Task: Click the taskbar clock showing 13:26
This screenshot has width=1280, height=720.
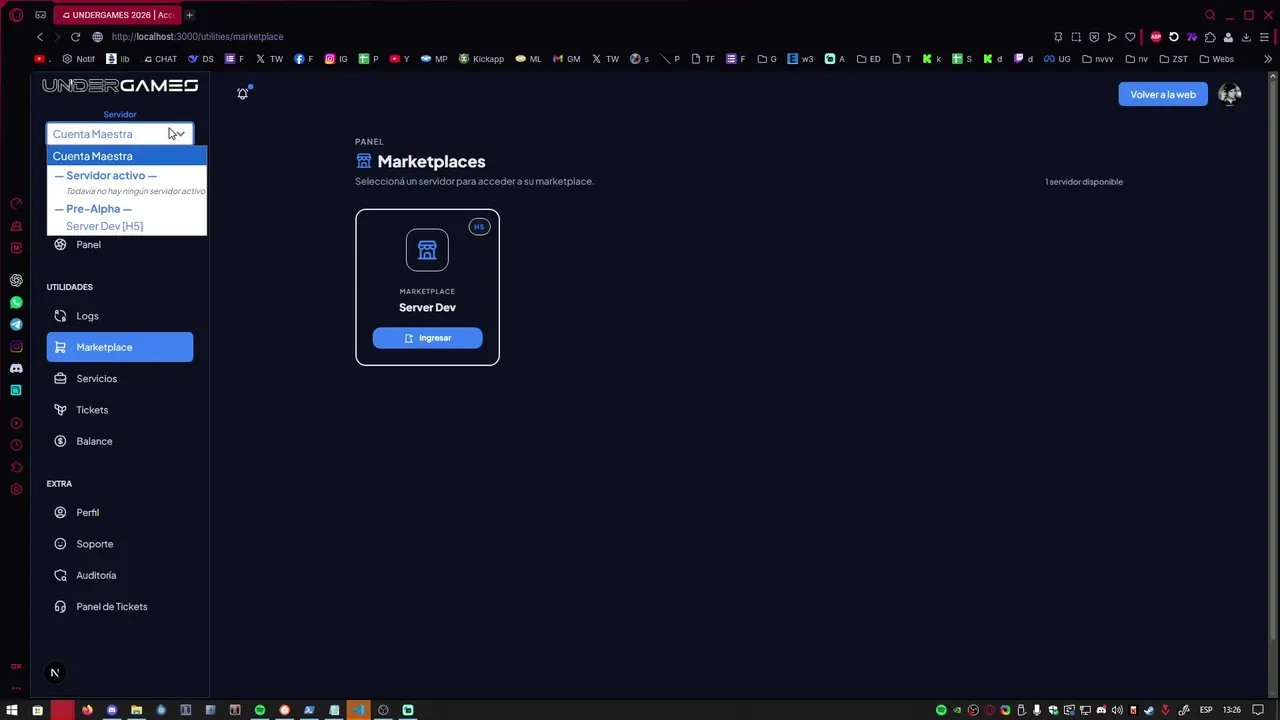Action: point(1232,710)
